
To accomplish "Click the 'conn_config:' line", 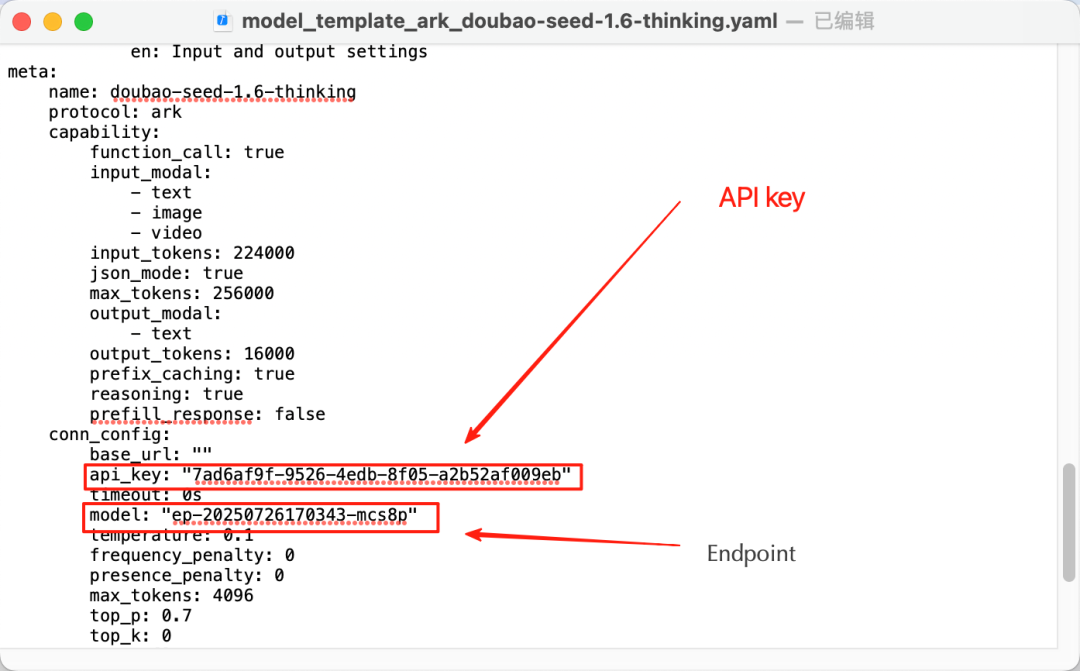I will (110, 434).
